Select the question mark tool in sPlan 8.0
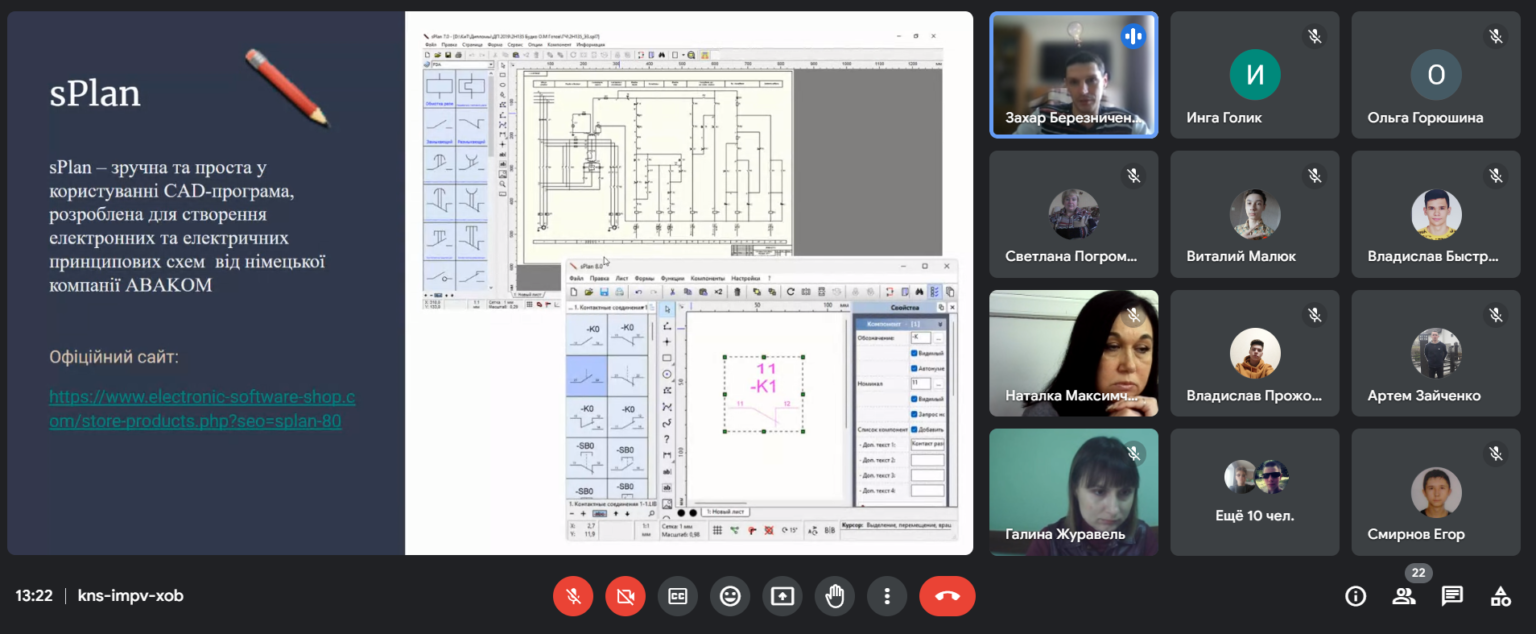 [667, 439]
